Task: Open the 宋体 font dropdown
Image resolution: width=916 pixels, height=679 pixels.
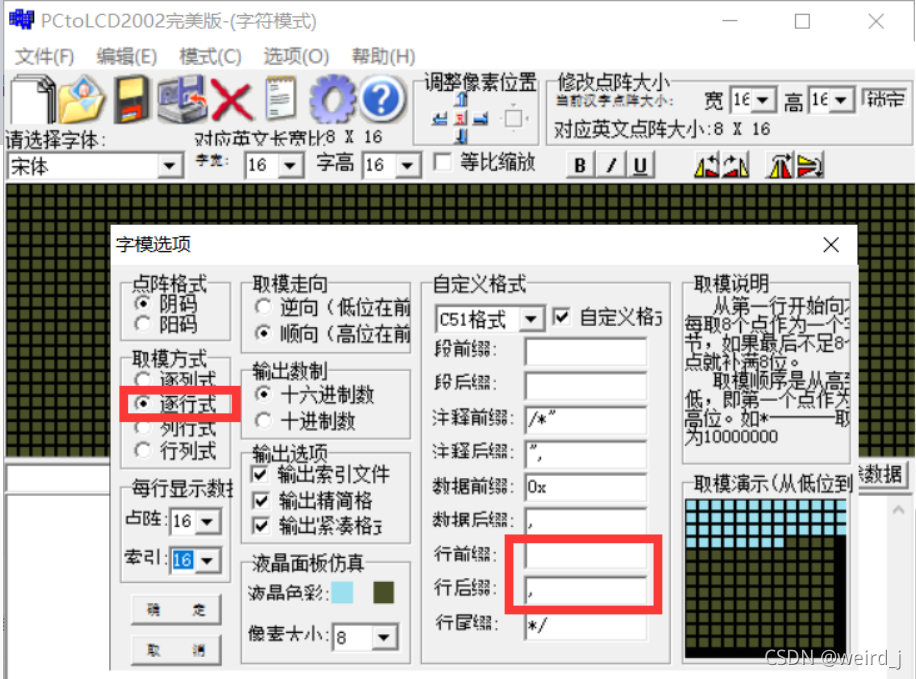Action: tap(170, 166)
